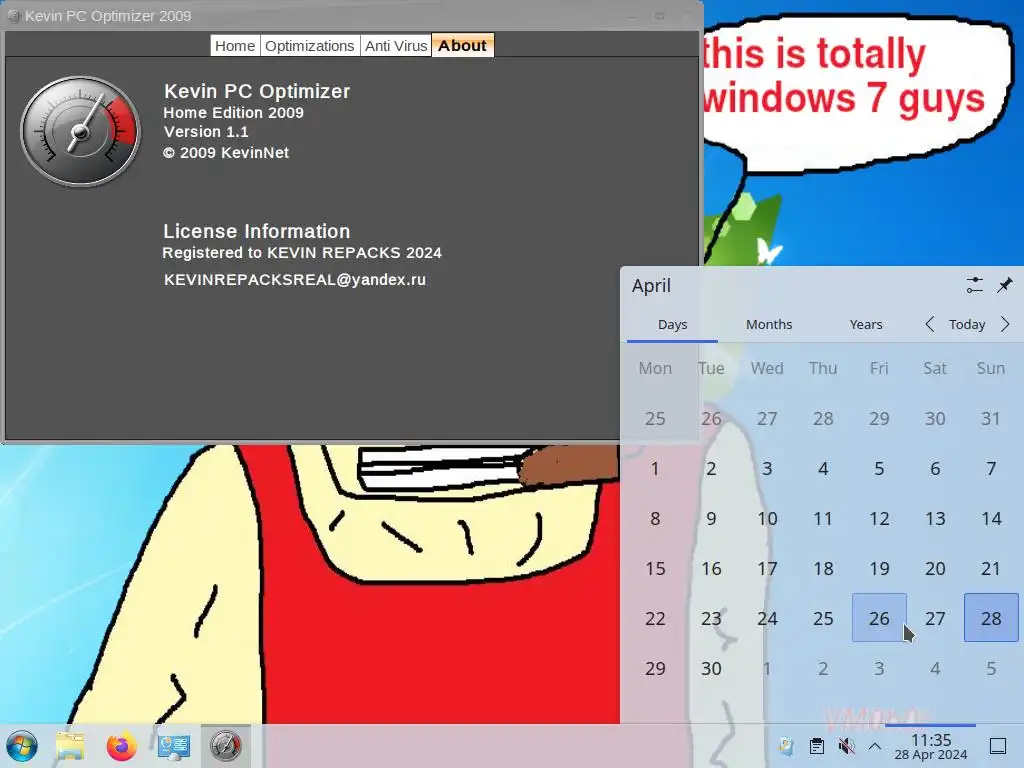The image size is (1024, 768).
Task: Click the speedometer gauge logo
Action: pyautogui.click(x=80, y=131)
